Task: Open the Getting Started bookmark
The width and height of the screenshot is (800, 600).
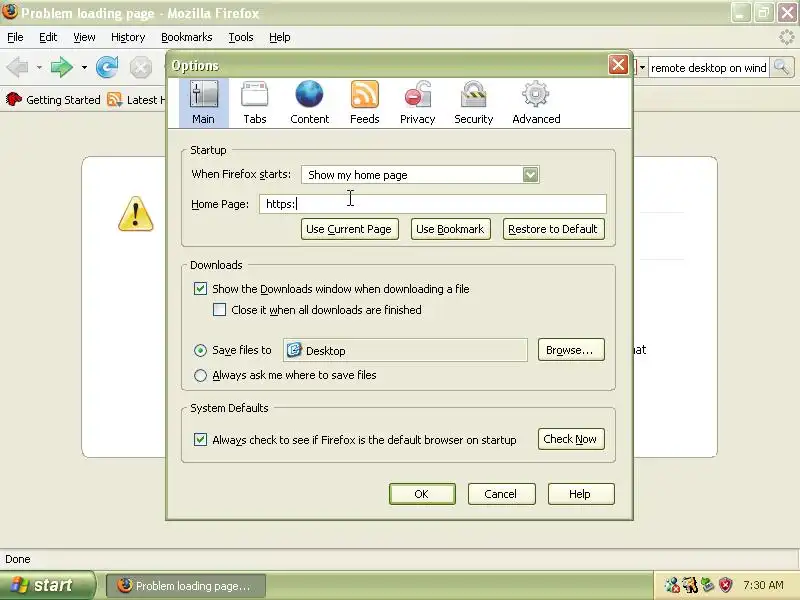Action: point(53,100)
